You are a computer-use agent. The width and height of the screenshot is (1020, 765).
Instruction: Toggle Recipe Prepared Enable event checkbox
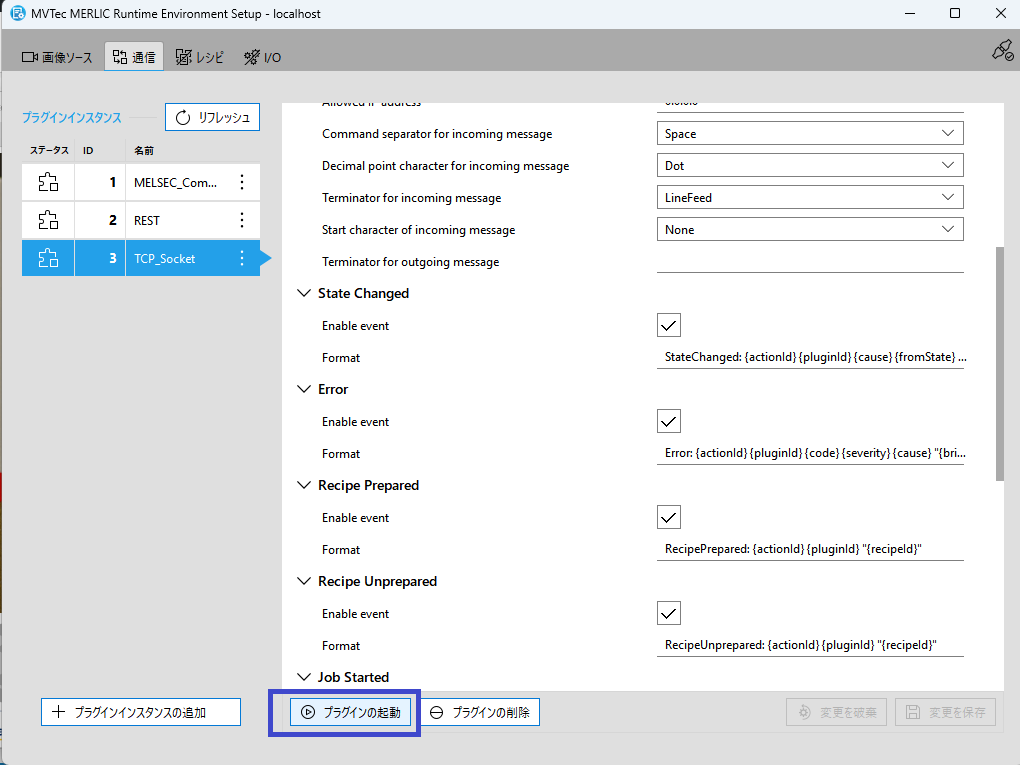tap(669, 517)
